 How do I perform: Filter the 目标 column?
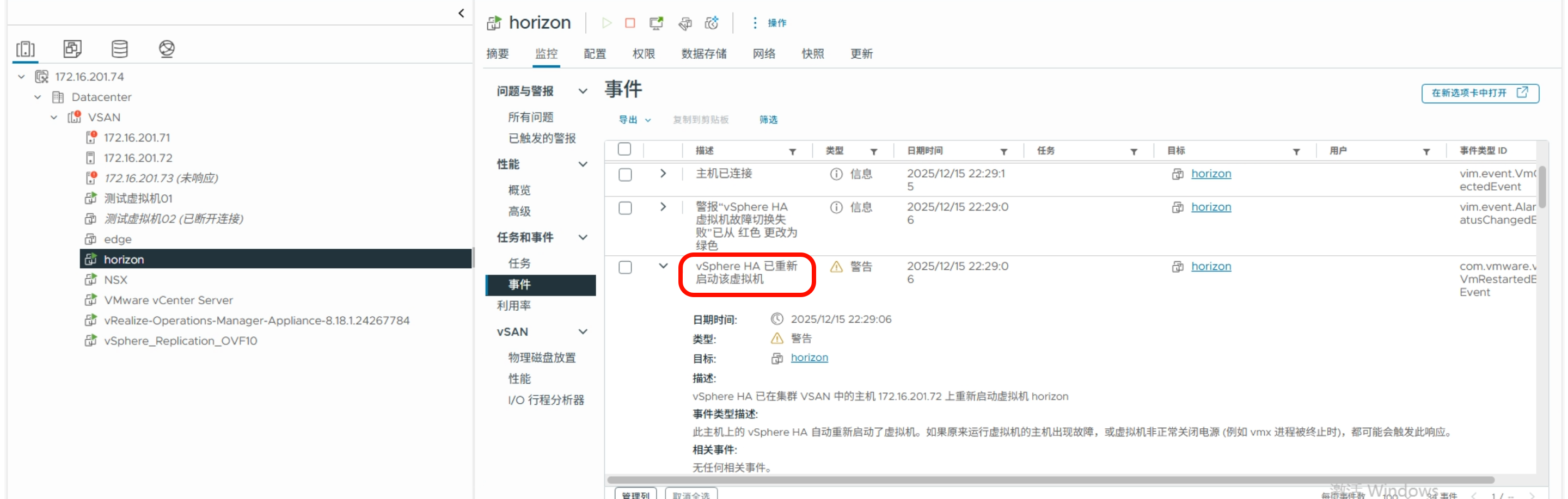1296,151
